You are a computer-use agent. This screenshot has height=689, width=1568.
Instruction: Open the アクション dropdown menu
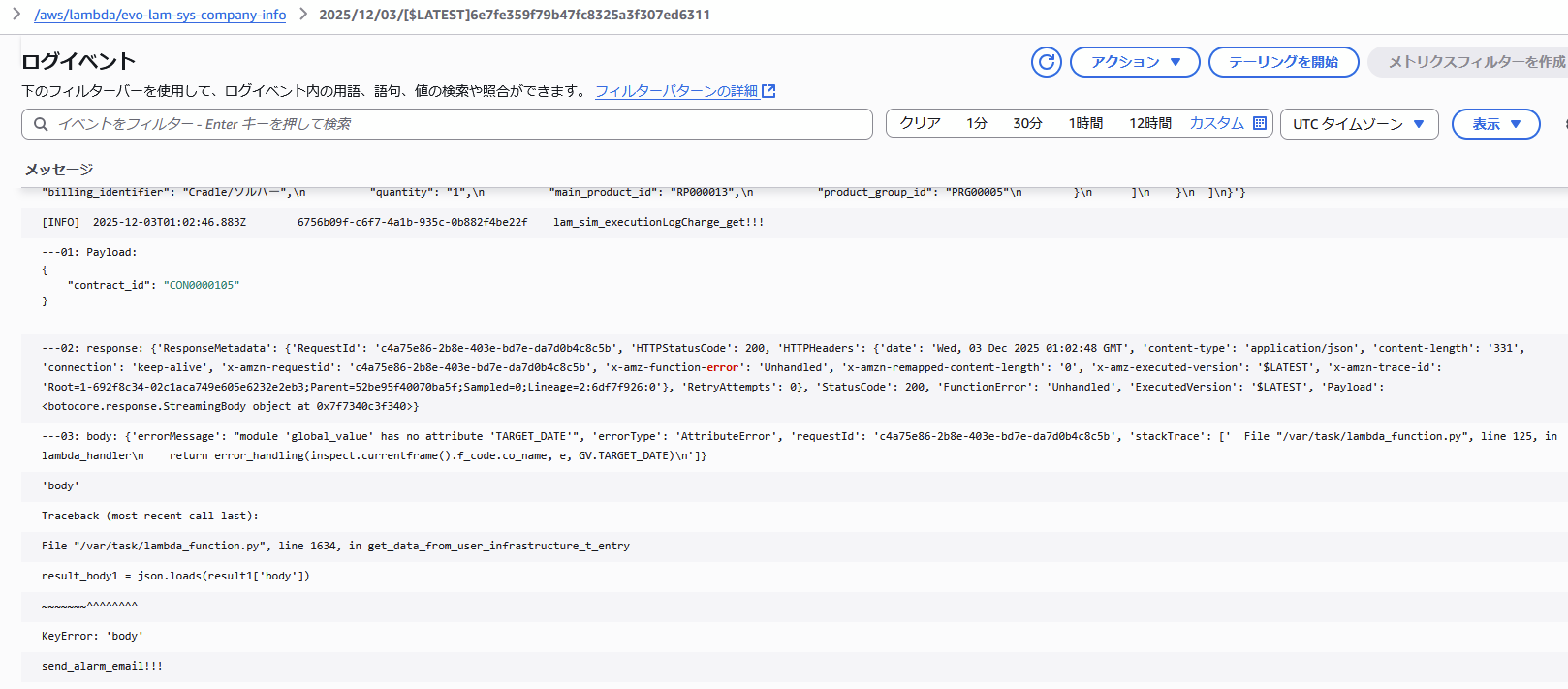(x=1135, y=62)
